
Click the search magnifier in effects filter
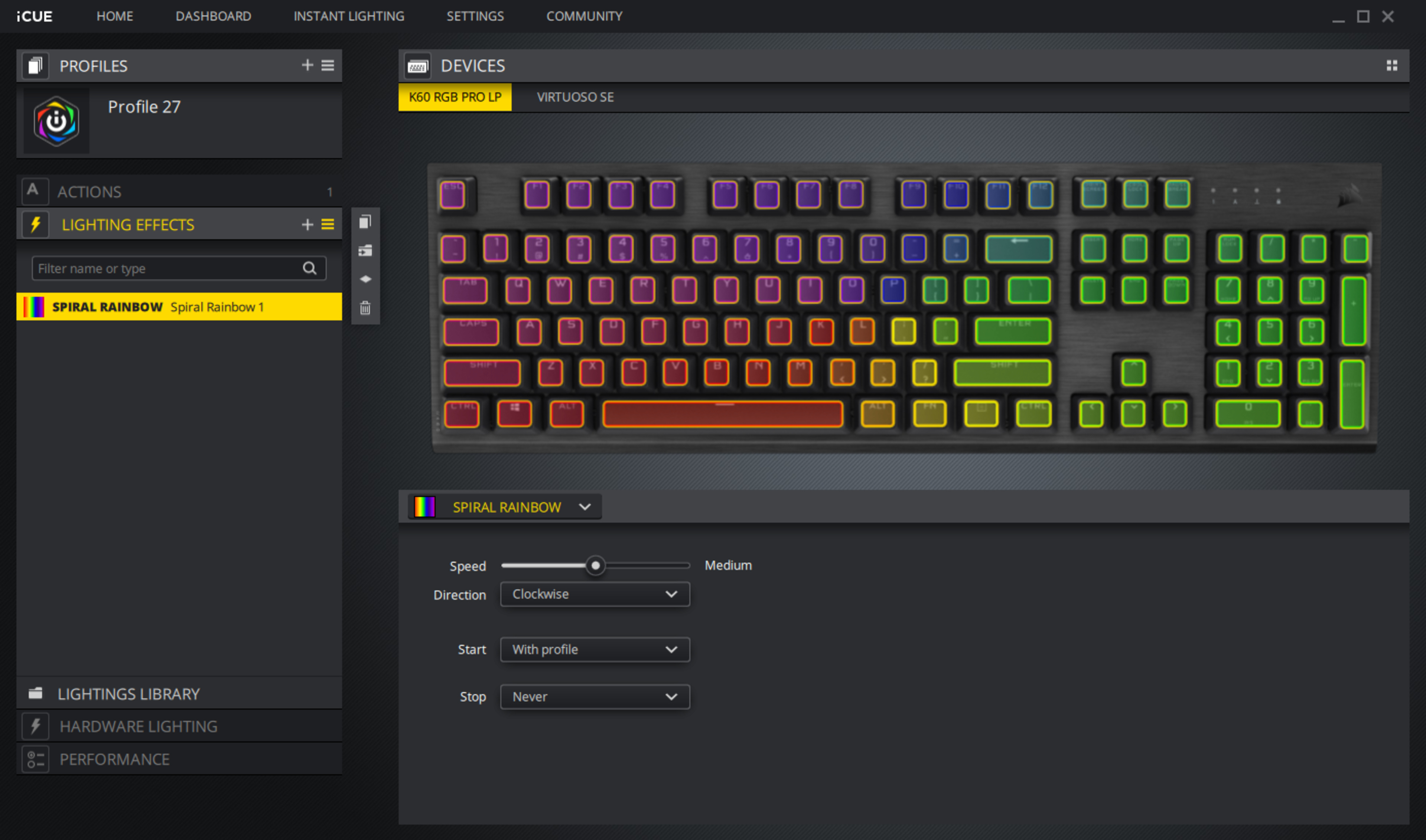tap(309, 268)
